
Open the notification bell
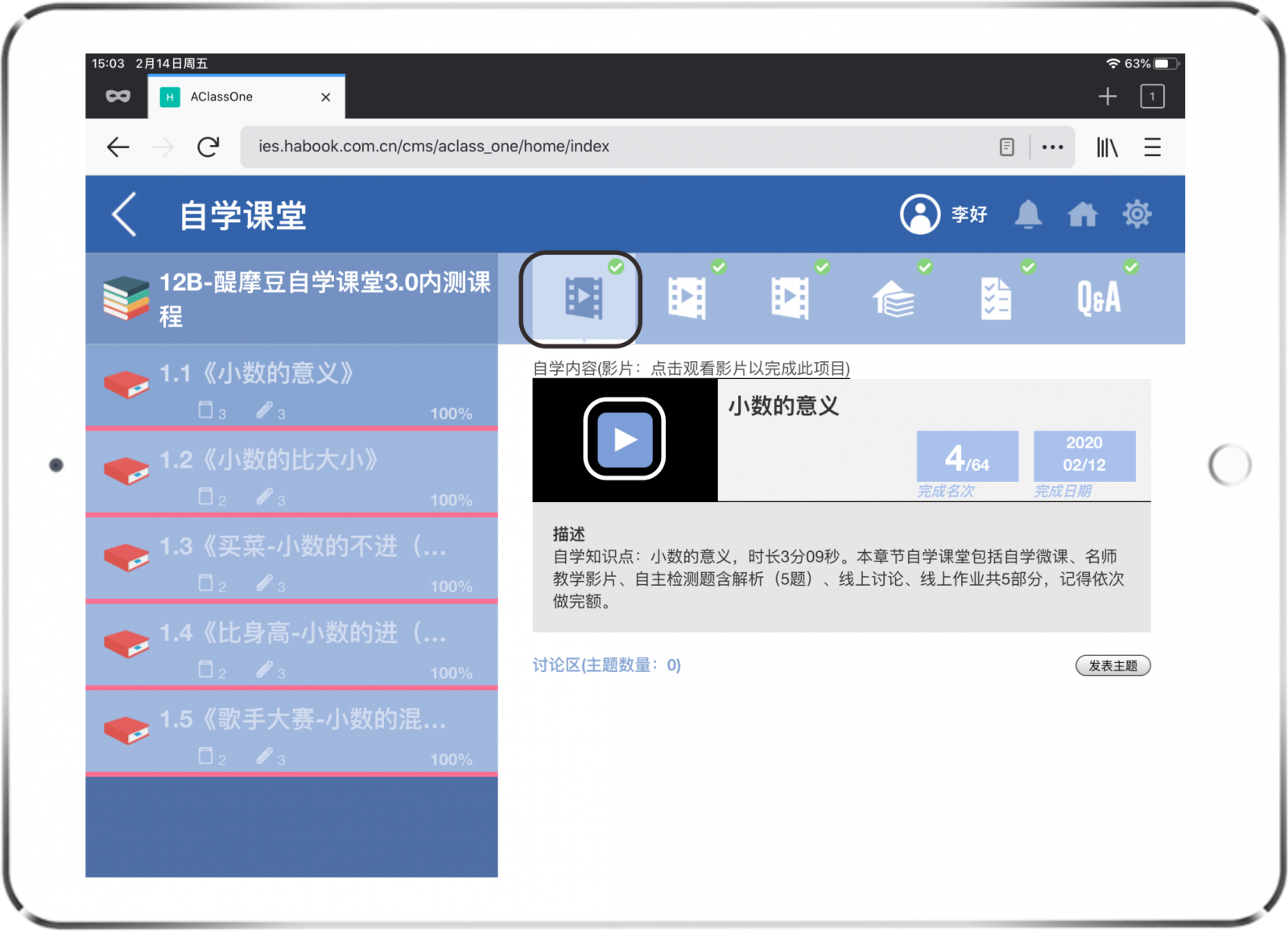pyautogui.click(x=1027, y=215)
